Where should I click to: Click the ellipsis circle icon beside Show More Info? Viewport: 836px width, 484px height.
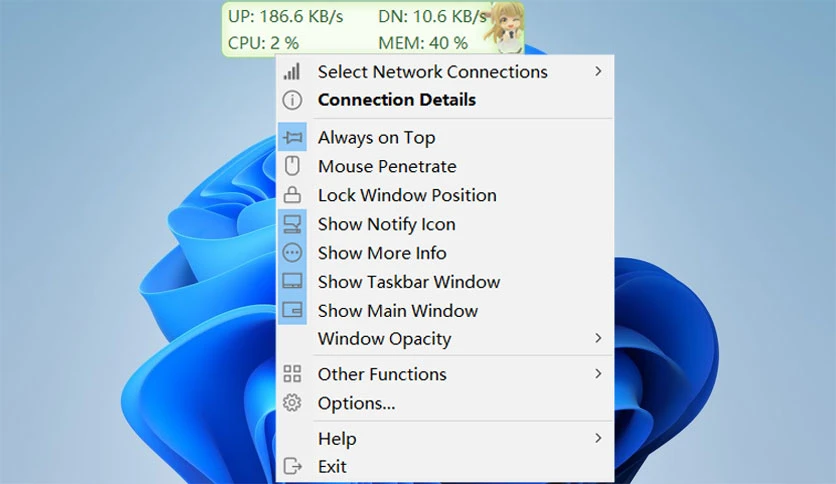(x=292, y=253)
